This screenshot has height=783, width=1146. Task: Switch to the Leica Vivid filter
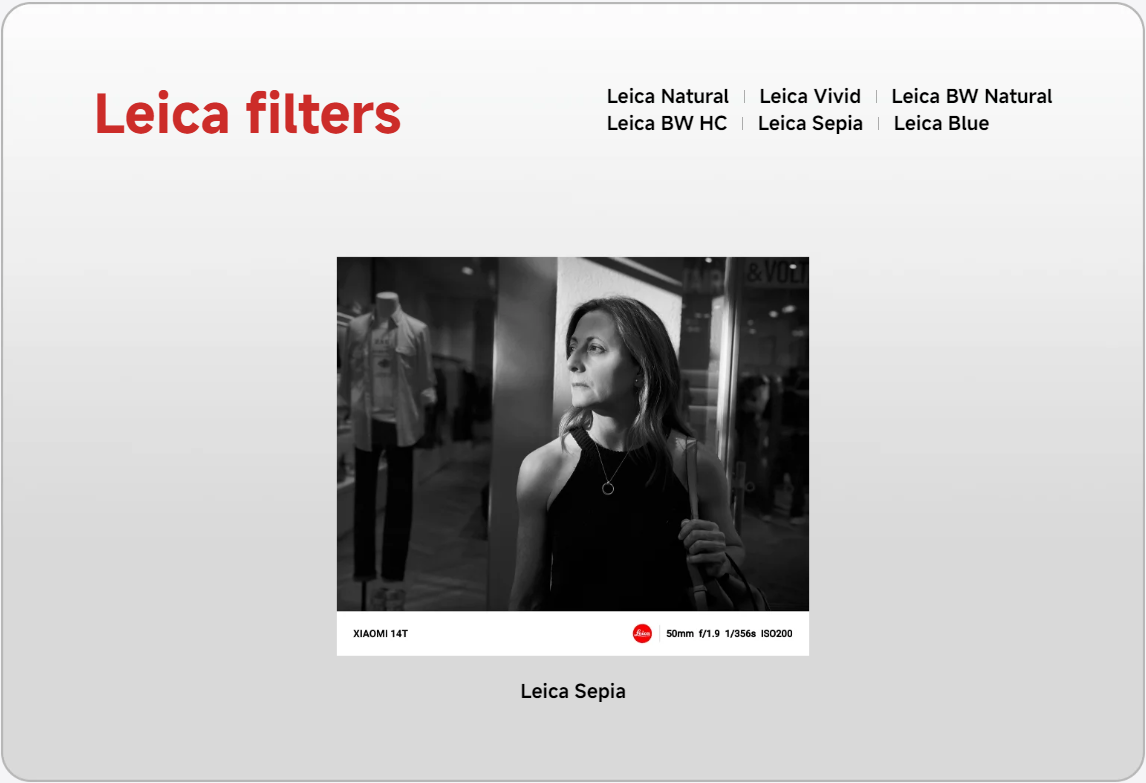coord(810,97)
